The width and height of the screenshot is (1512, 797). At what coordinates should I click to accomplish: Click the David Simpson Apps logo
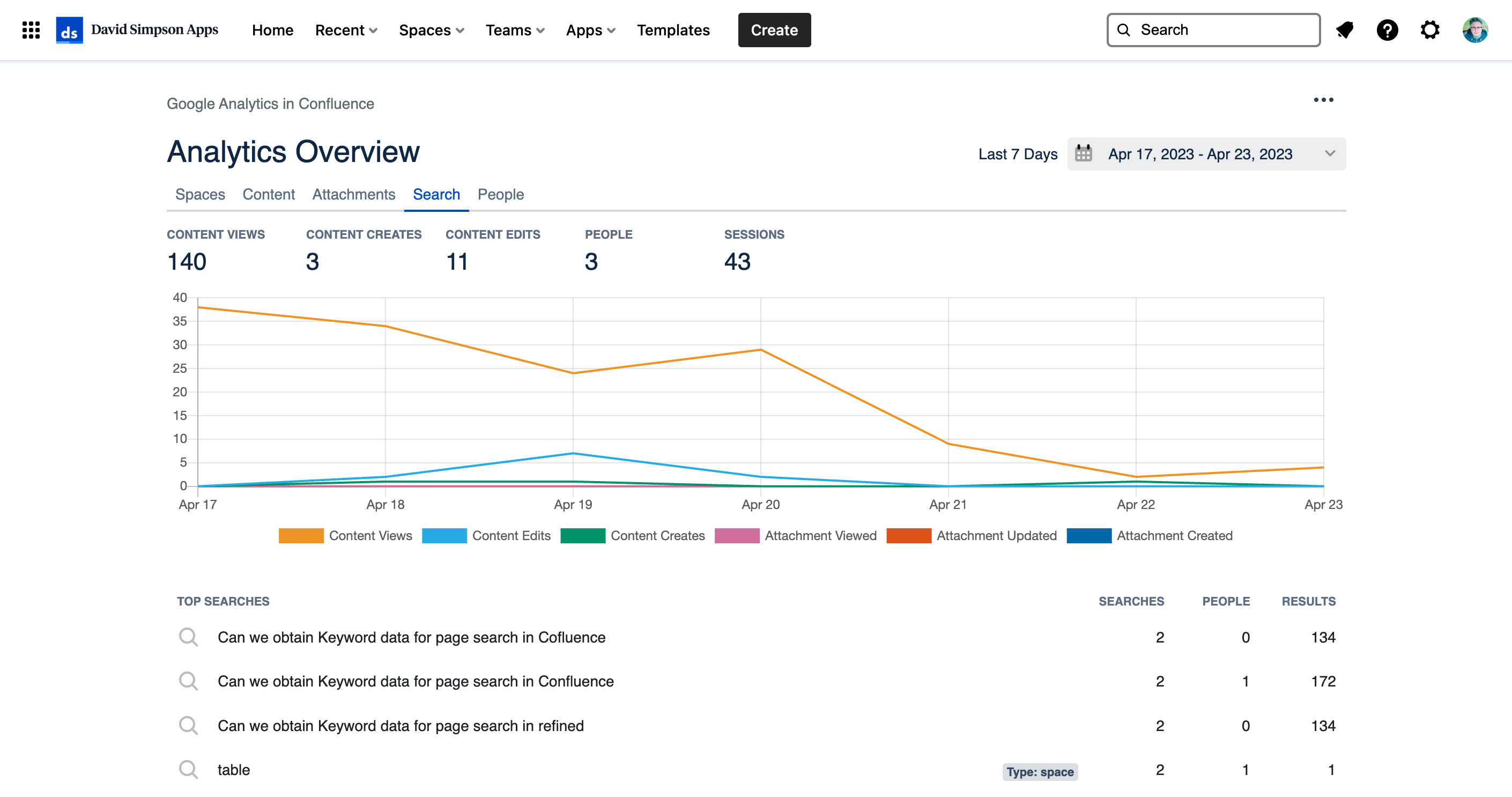(x=137, y=30)
